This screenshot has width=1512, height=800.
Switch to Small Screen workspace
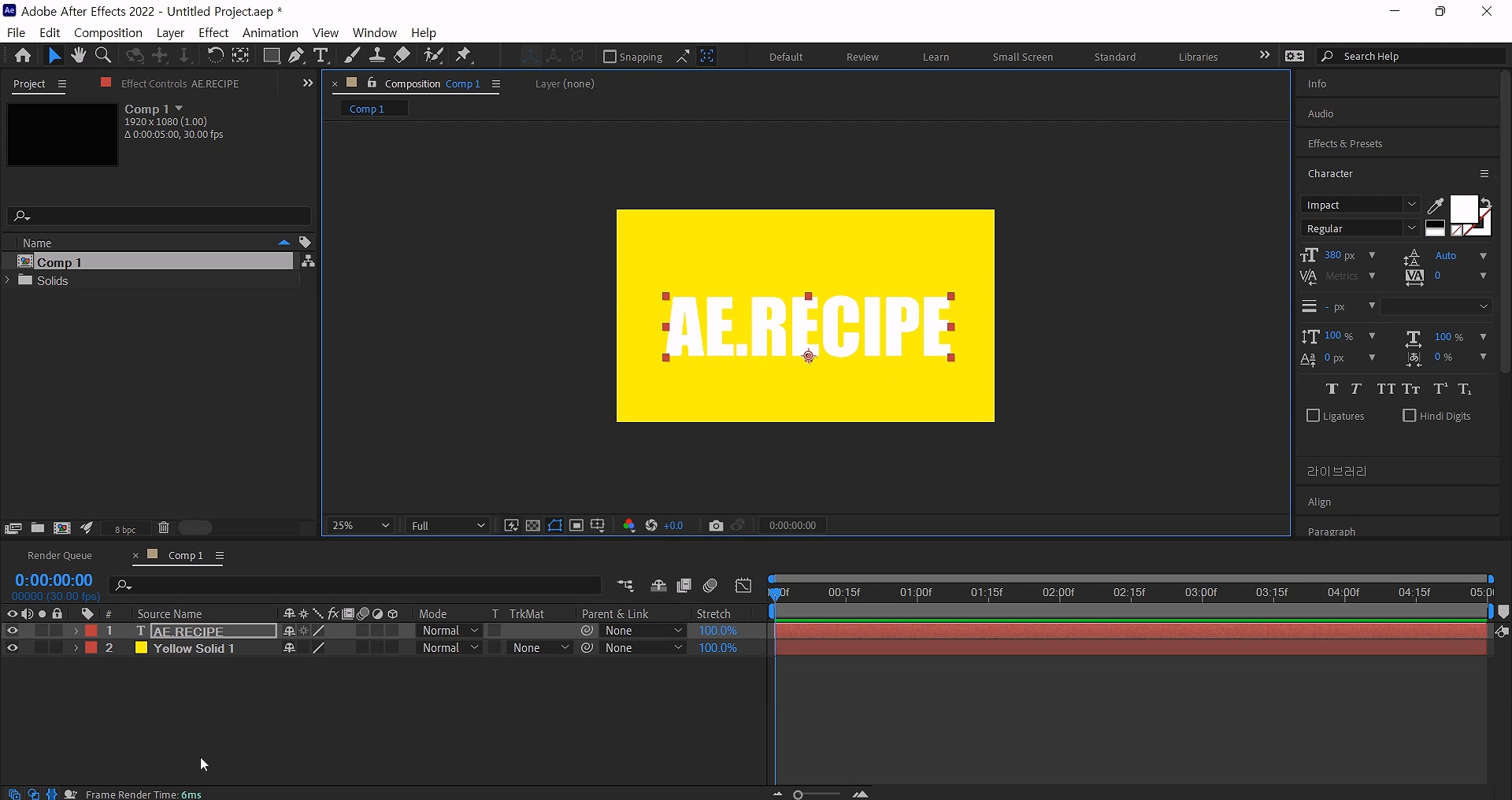tap(1022, 57)
